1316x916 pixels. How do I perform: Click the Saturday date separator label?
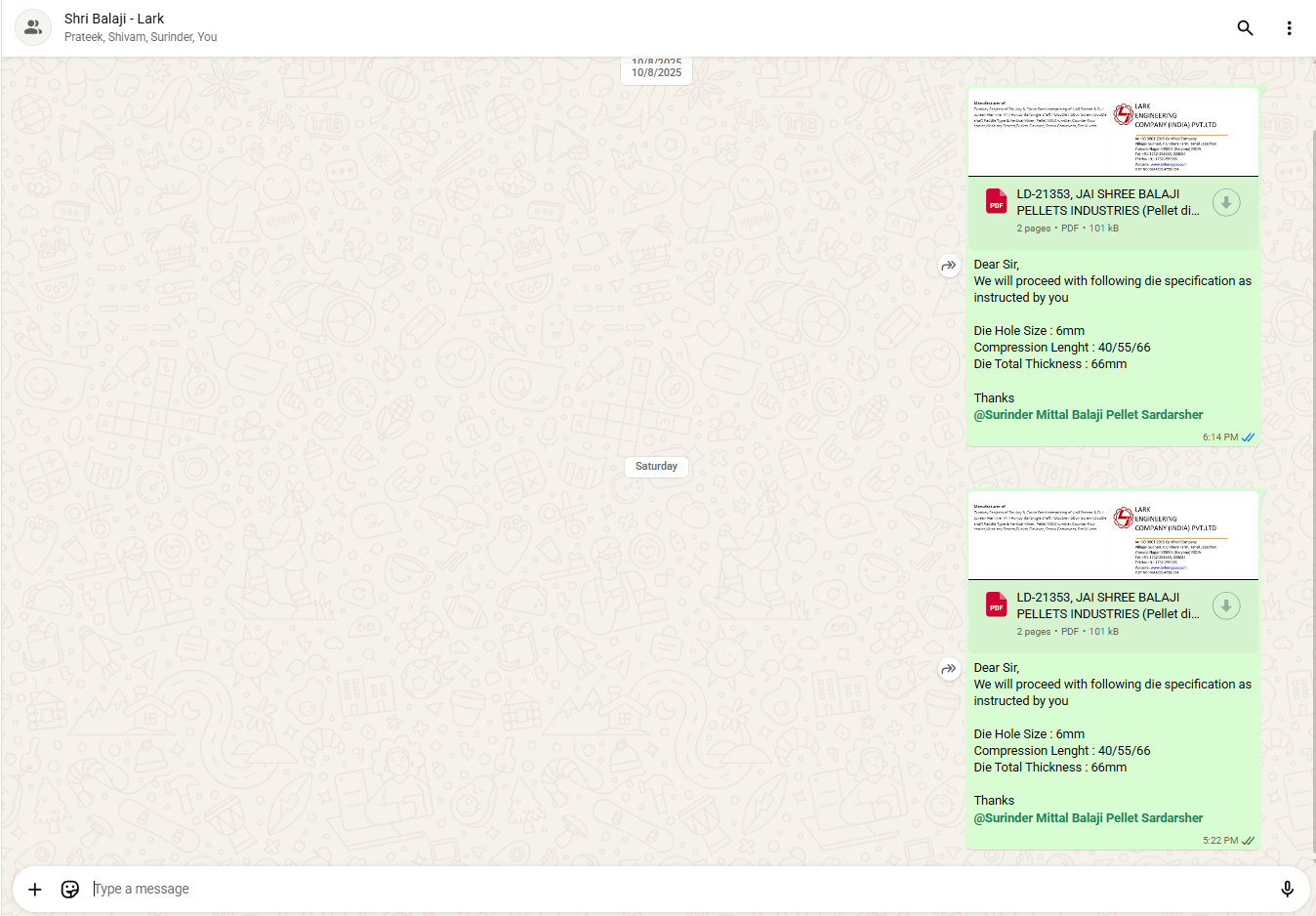pyautogui.click(x=656, y=467)
